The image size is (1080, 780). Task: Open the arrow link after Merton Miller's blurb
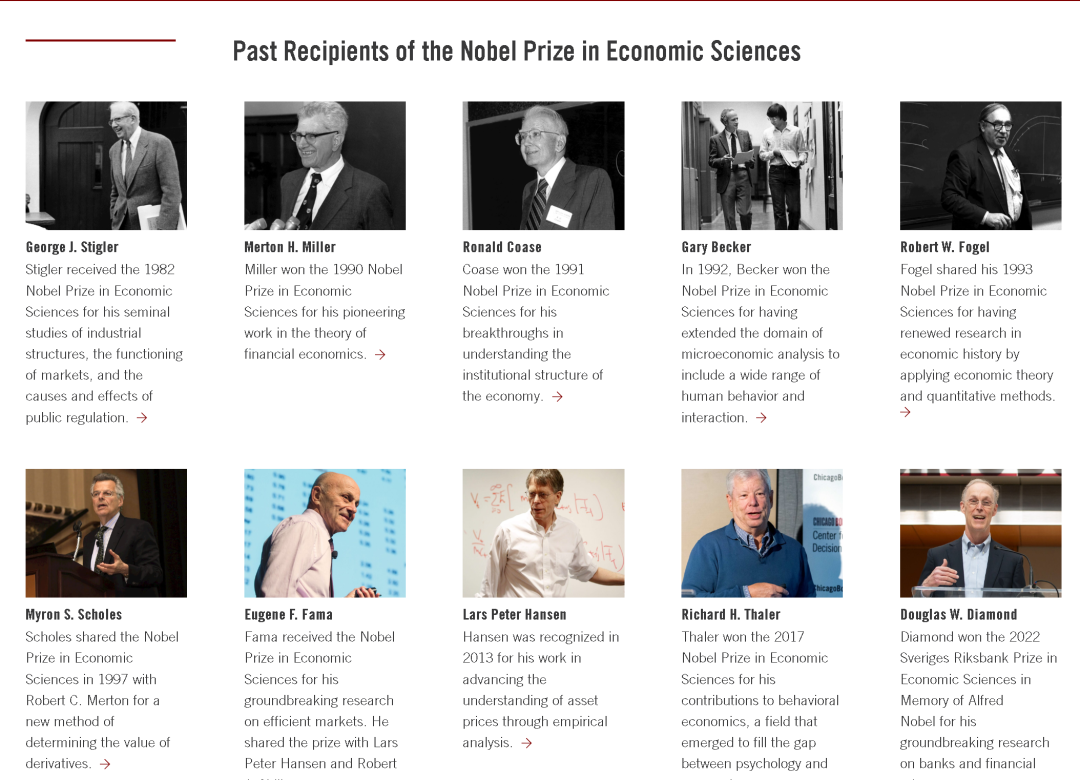(x=380, y=355)
